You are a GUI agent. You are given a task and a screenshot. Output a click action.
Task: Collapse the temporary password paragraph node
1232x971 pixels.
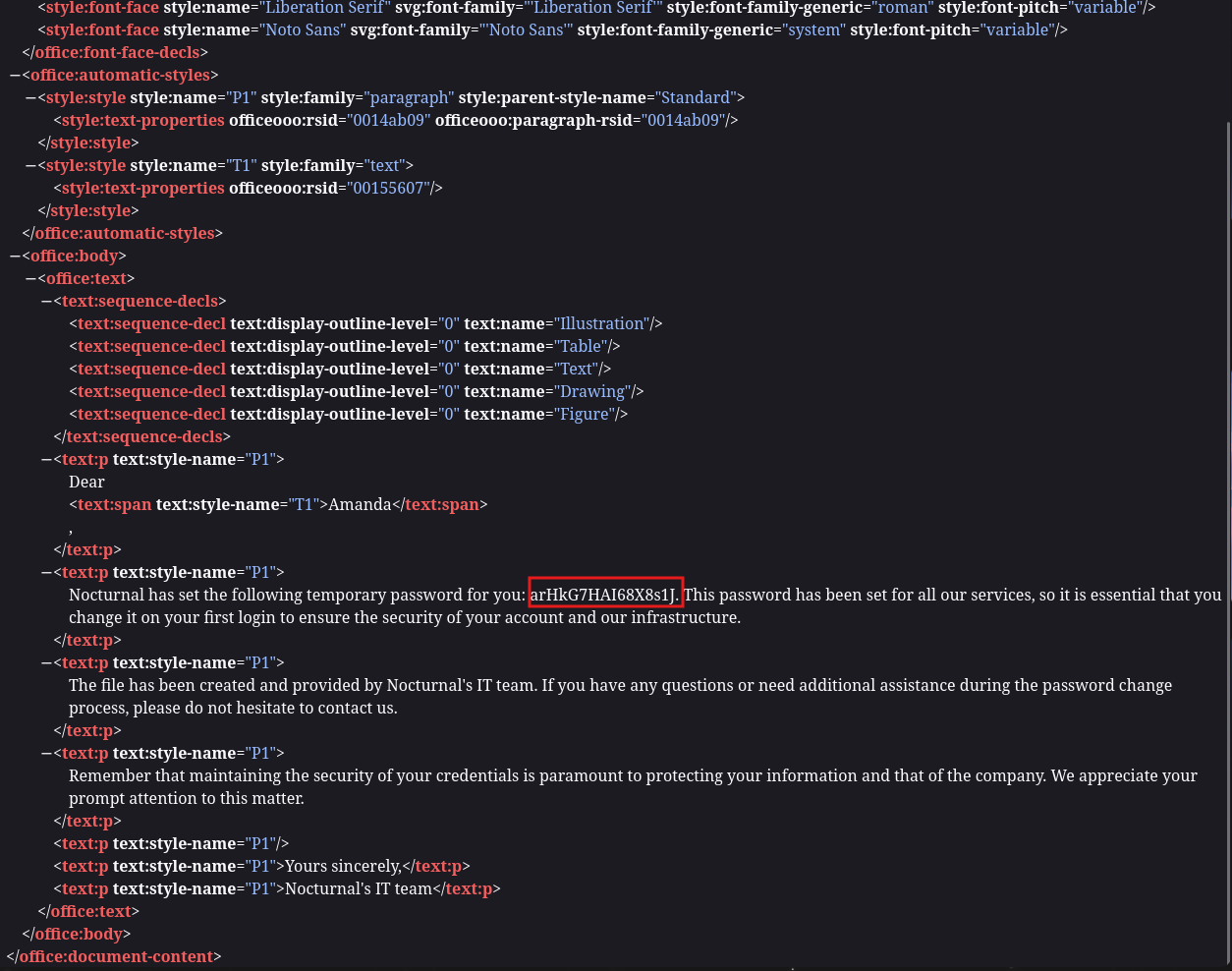point(46,573)
